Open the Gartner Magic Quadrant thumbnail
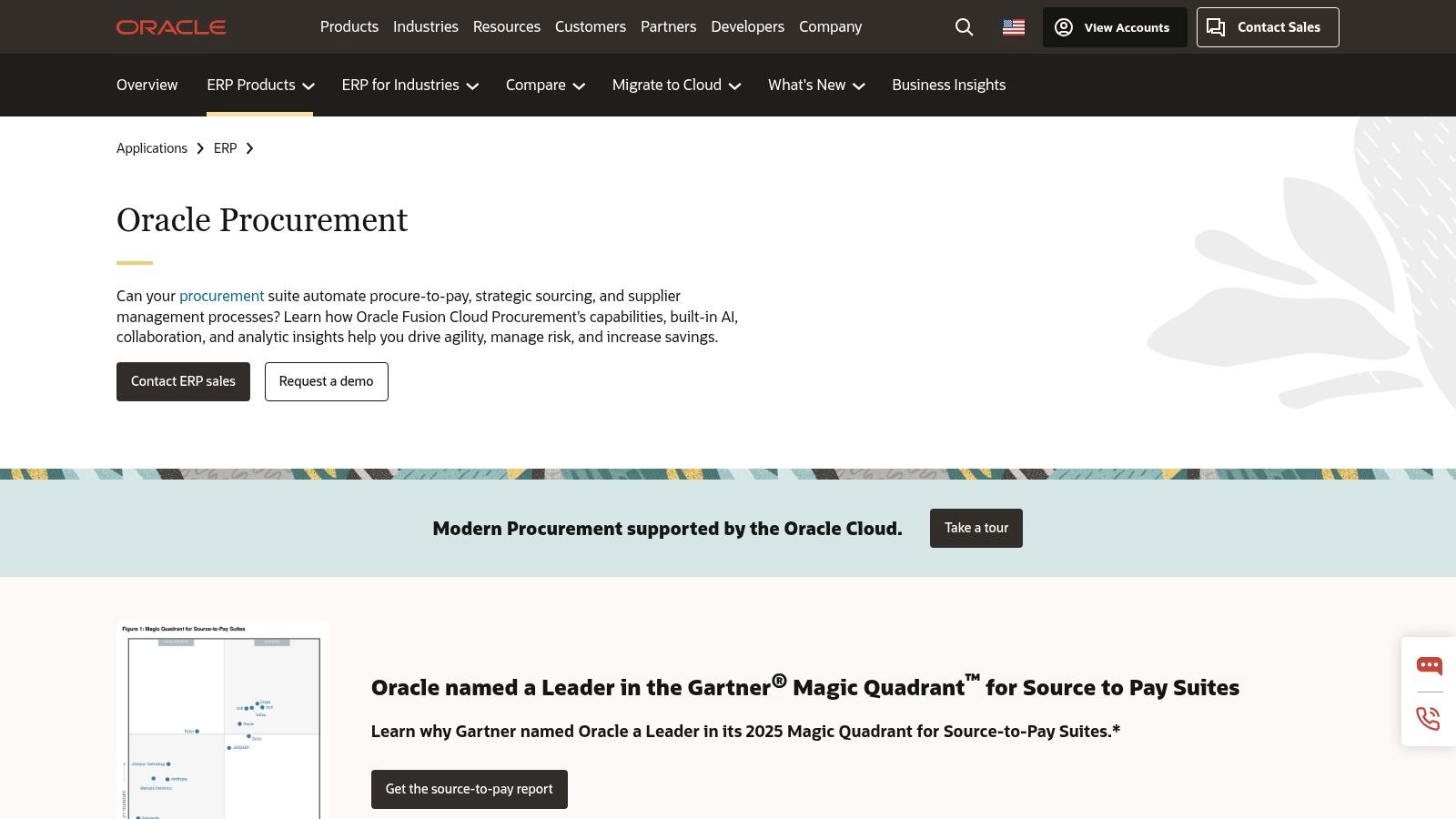1456x819 pixels. 223,721
